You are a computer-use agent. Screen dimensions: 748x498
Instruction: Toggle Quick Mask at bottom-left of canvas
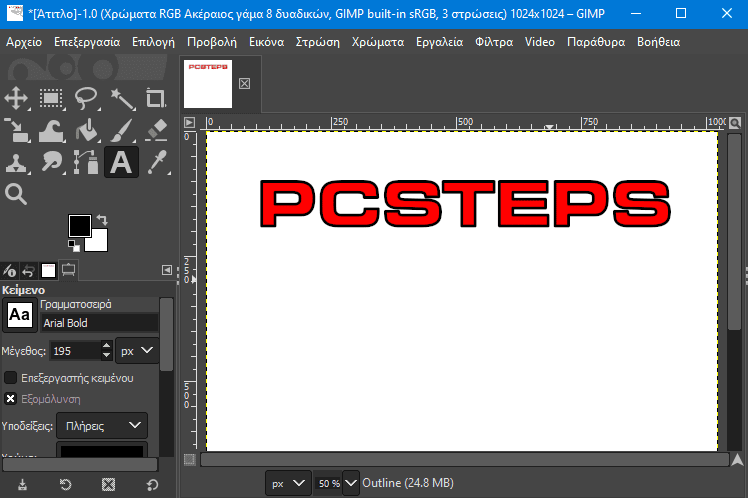point(189,459)
